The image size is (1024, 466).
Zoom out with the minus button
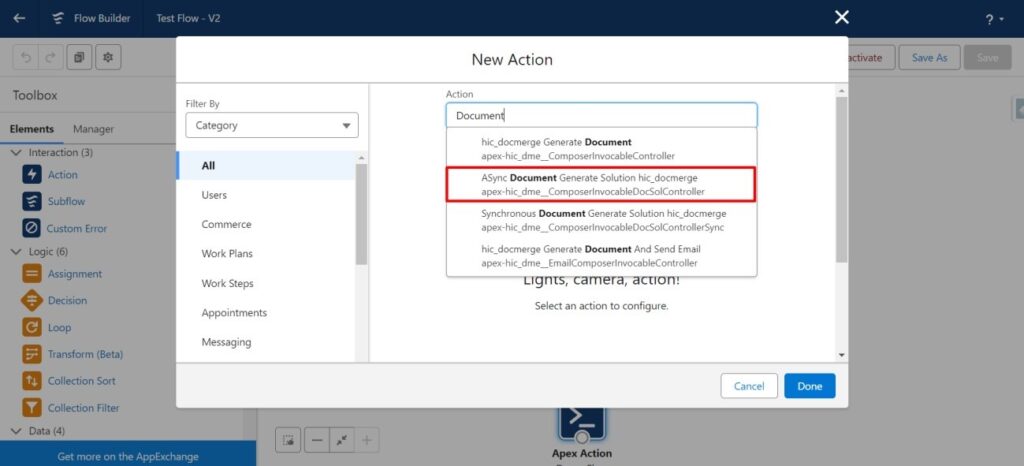(x=317, y=441)
